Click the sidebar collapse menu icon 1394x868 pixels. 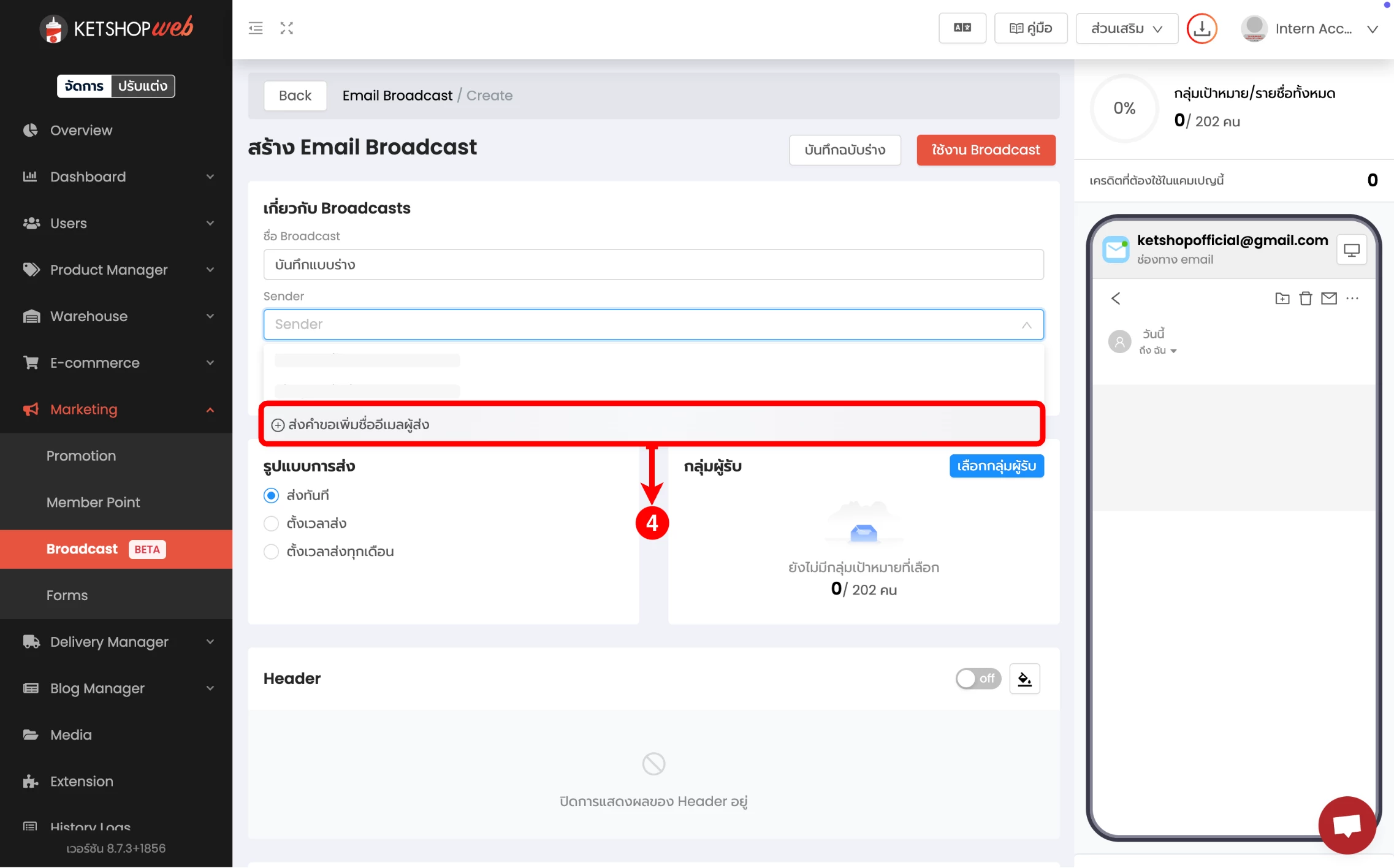[x=256, y=28]
